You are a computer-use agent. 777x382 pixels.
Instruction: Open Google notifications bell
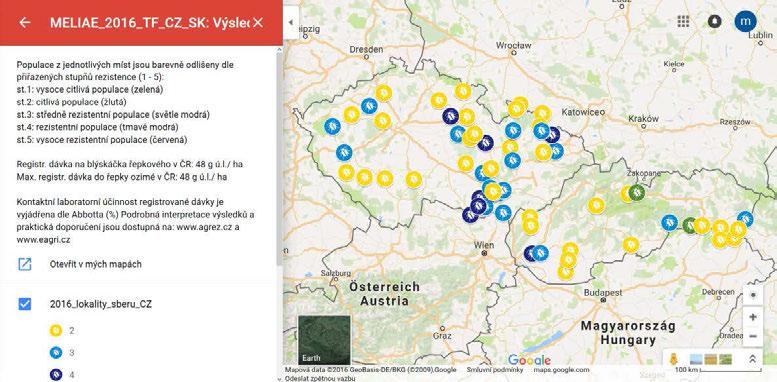[x=714, y=21]
